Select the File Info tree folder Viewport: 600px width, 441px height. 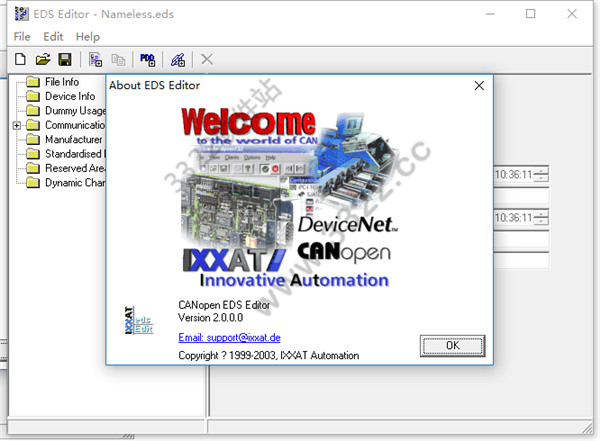pyautogui.click(x=61, y=82)
